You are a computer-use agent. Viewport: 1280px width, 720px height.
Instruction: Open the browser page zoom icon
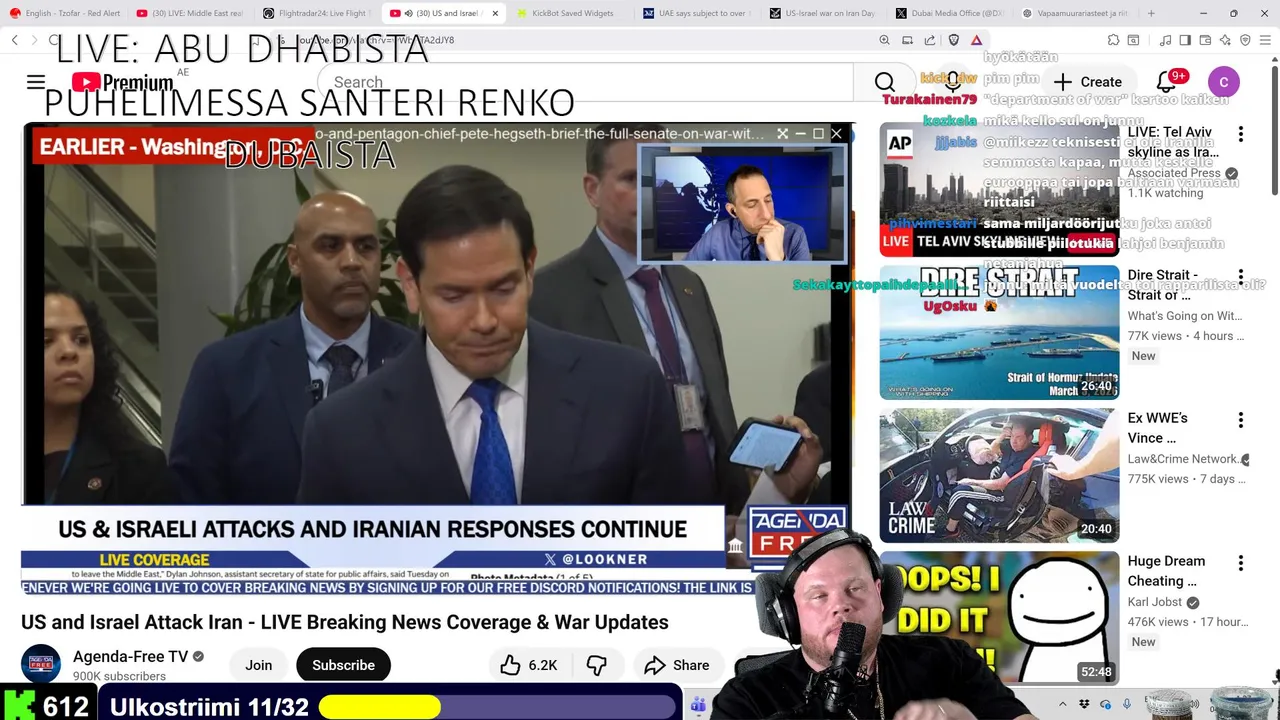point(884,40)
